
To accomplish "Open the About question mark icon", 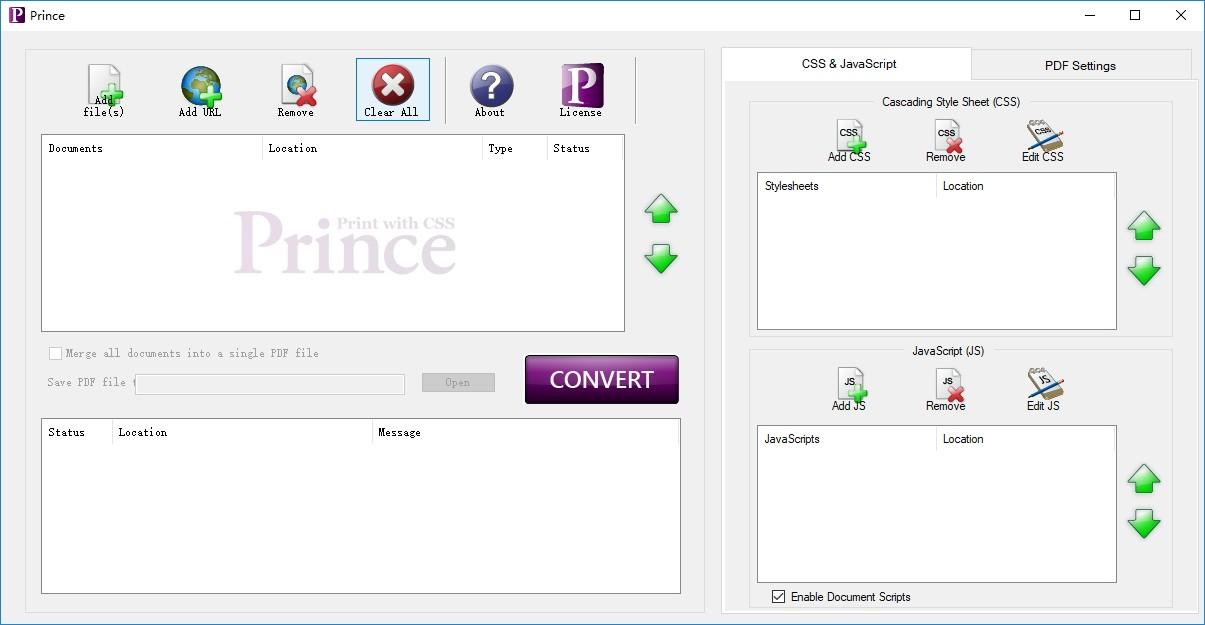I will click(490, 89).
